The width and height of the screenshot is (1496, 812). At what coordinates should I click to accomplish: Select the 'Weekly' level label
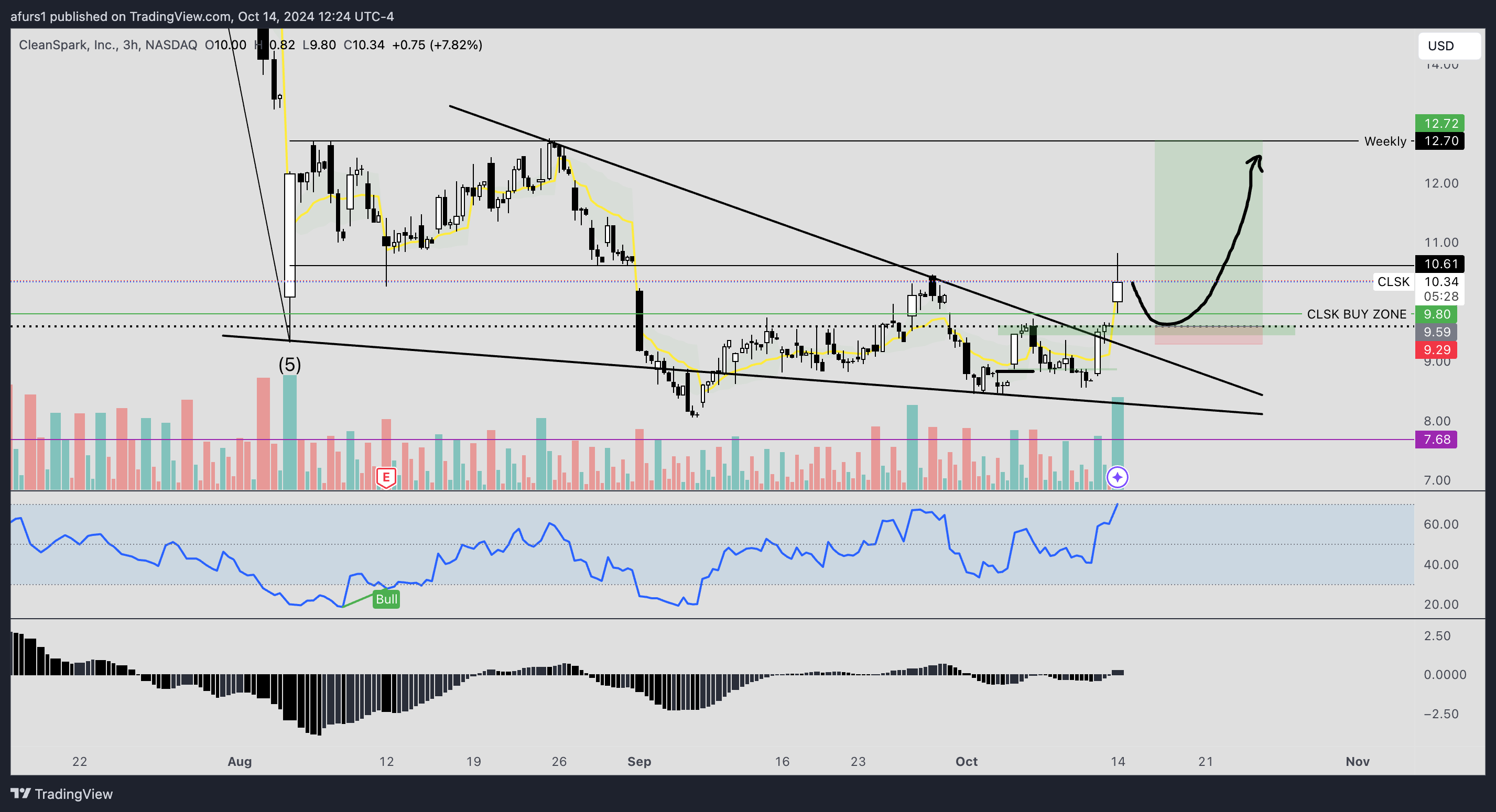[x=1385, y=141]
